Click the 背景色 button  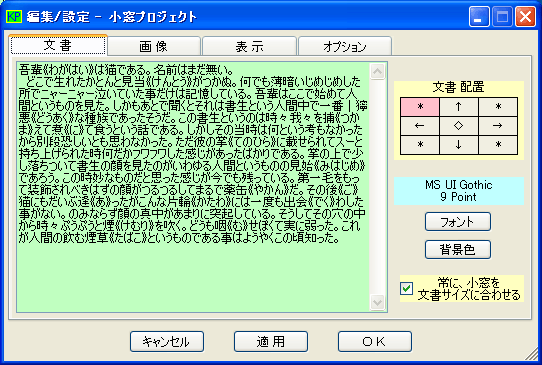(x=458, y=250)
